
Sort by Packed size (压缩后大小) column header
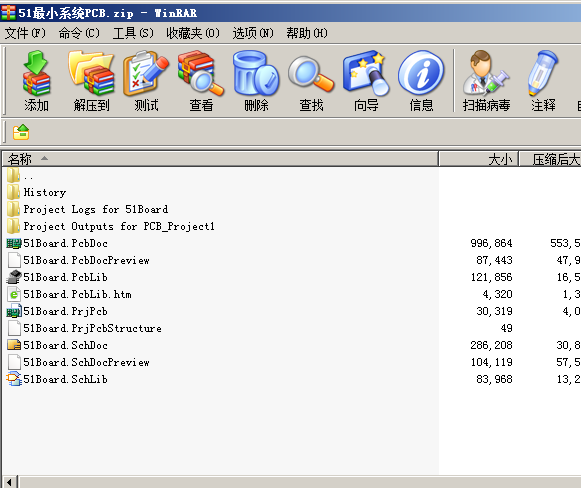click(550, 159)
